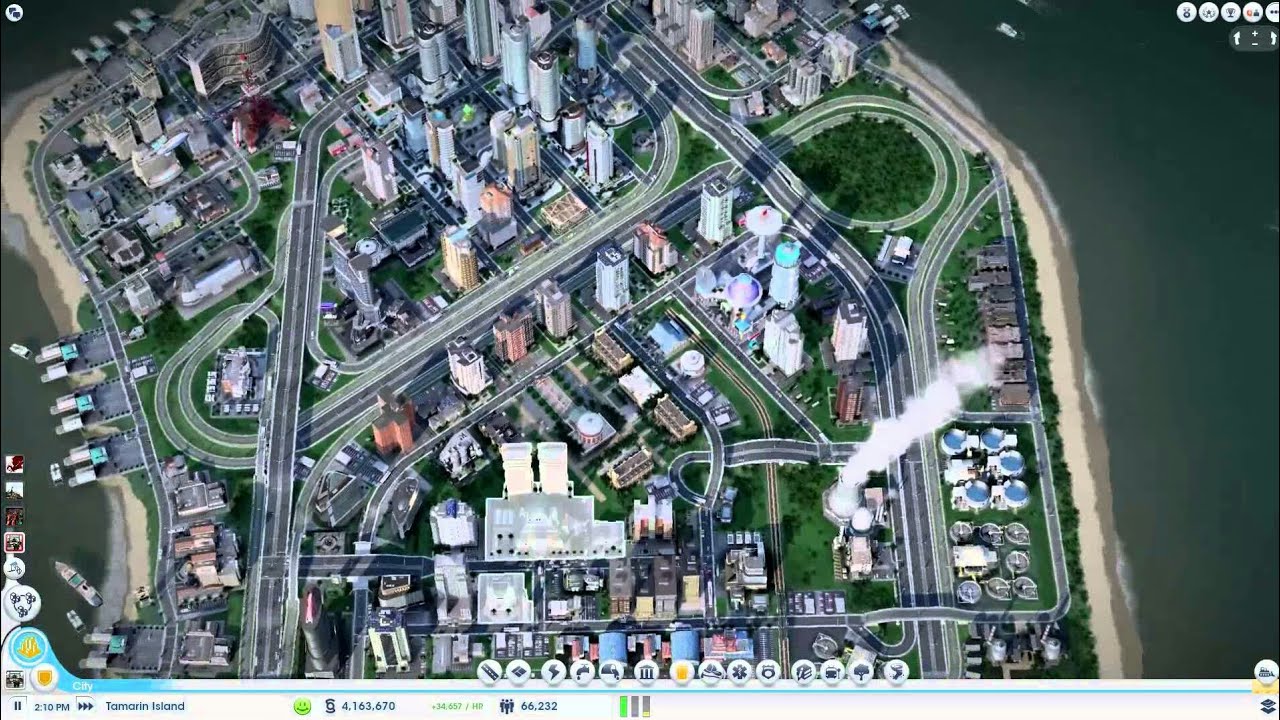Open the region view icon on left
The image size is (1280, 720).
(14, 569)
